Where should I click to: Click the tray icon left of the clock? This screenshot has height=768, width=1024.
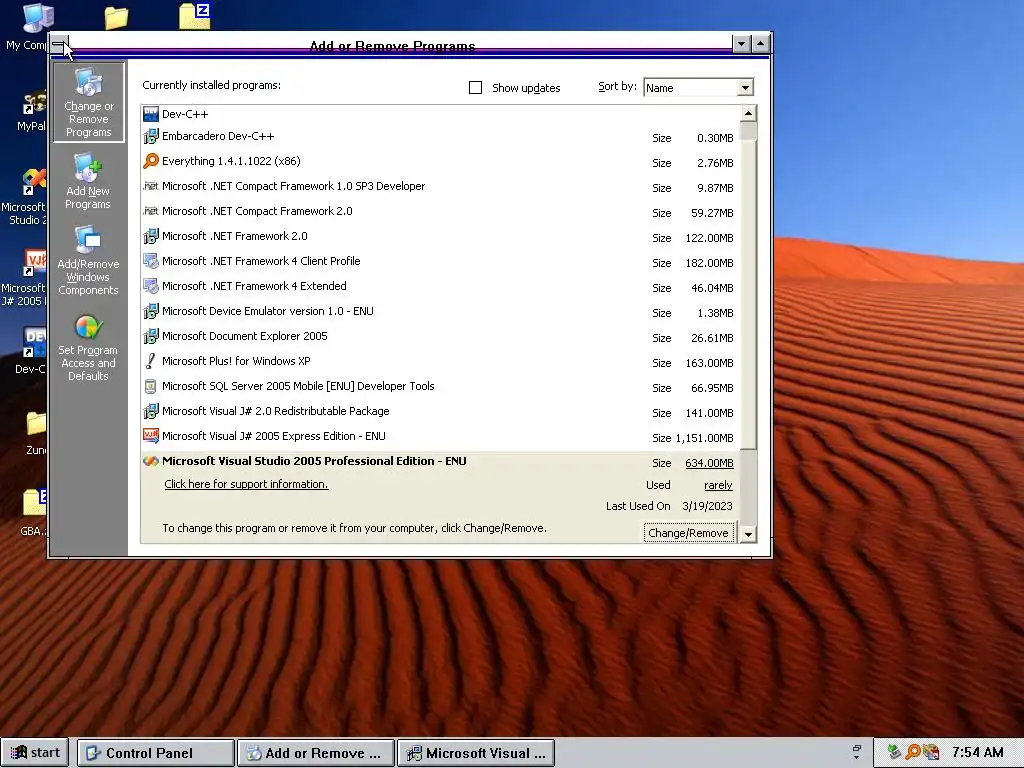pos(931,752)
